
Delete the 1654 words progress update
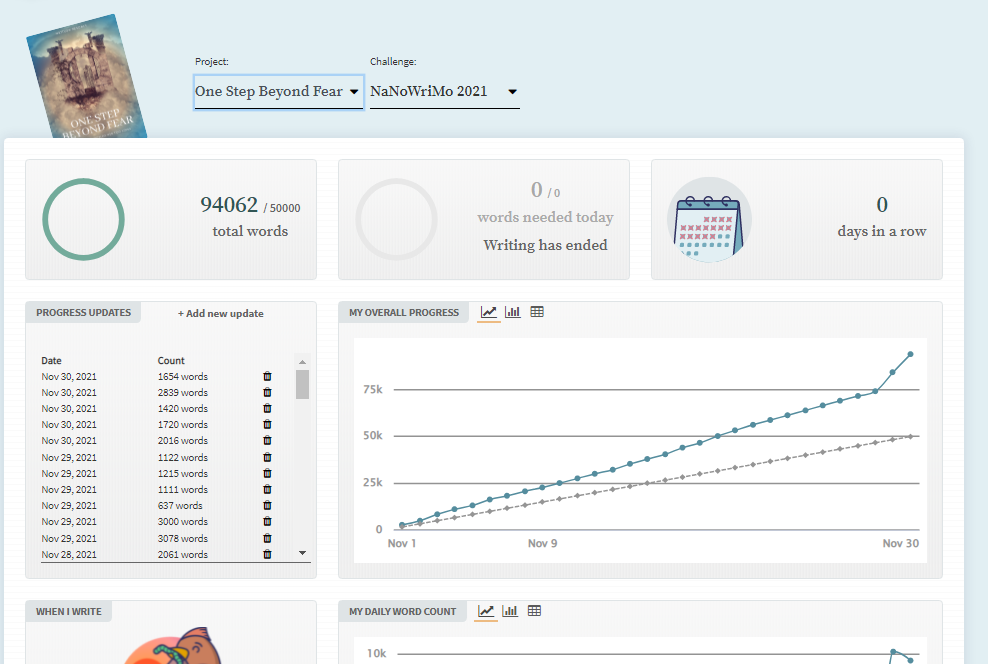pyautogui.click(x=267, y=377)
